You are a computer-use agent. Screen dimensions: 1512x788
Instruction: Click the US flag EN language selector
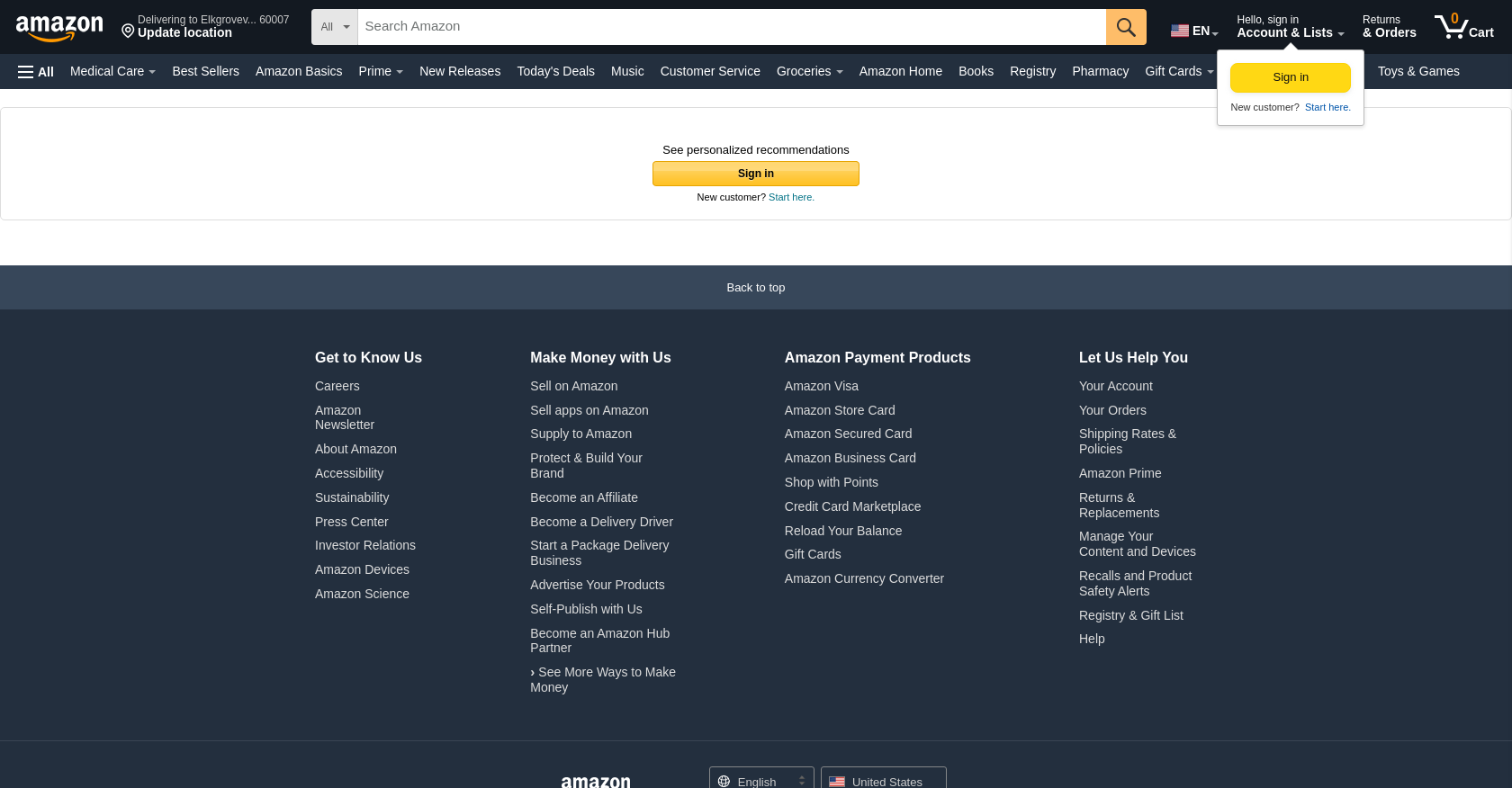1194,31
